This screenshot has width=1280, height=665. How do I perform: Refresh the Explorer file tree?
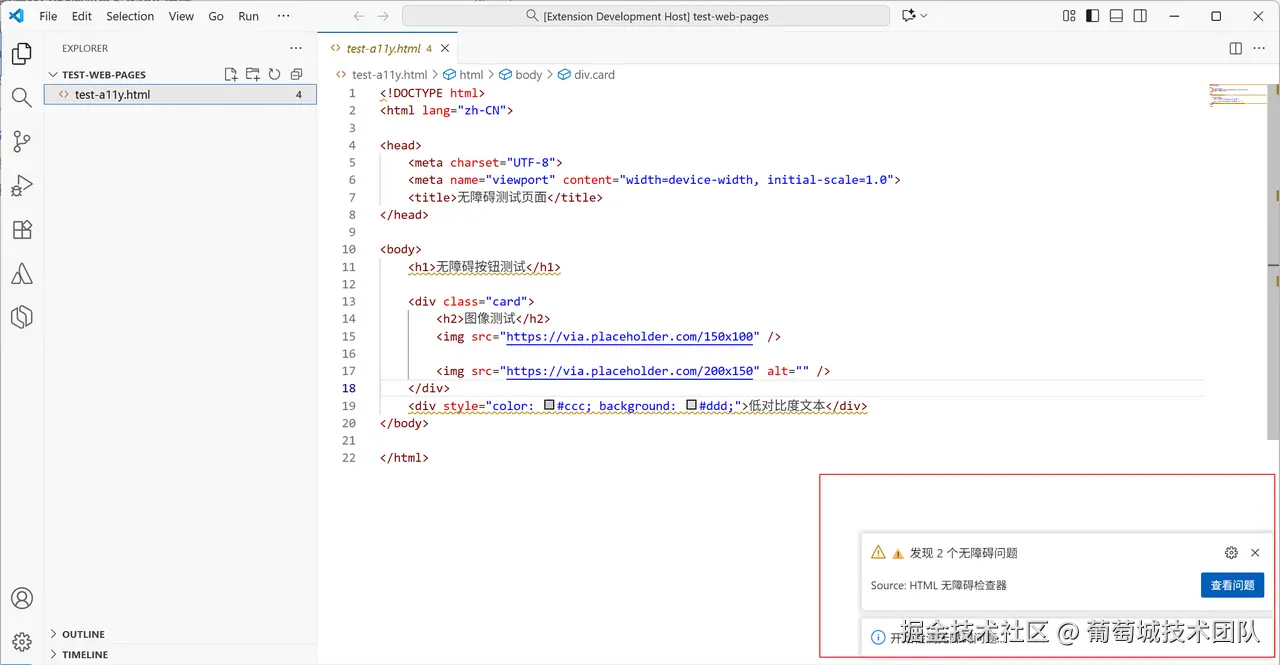[x=274, y=74]
